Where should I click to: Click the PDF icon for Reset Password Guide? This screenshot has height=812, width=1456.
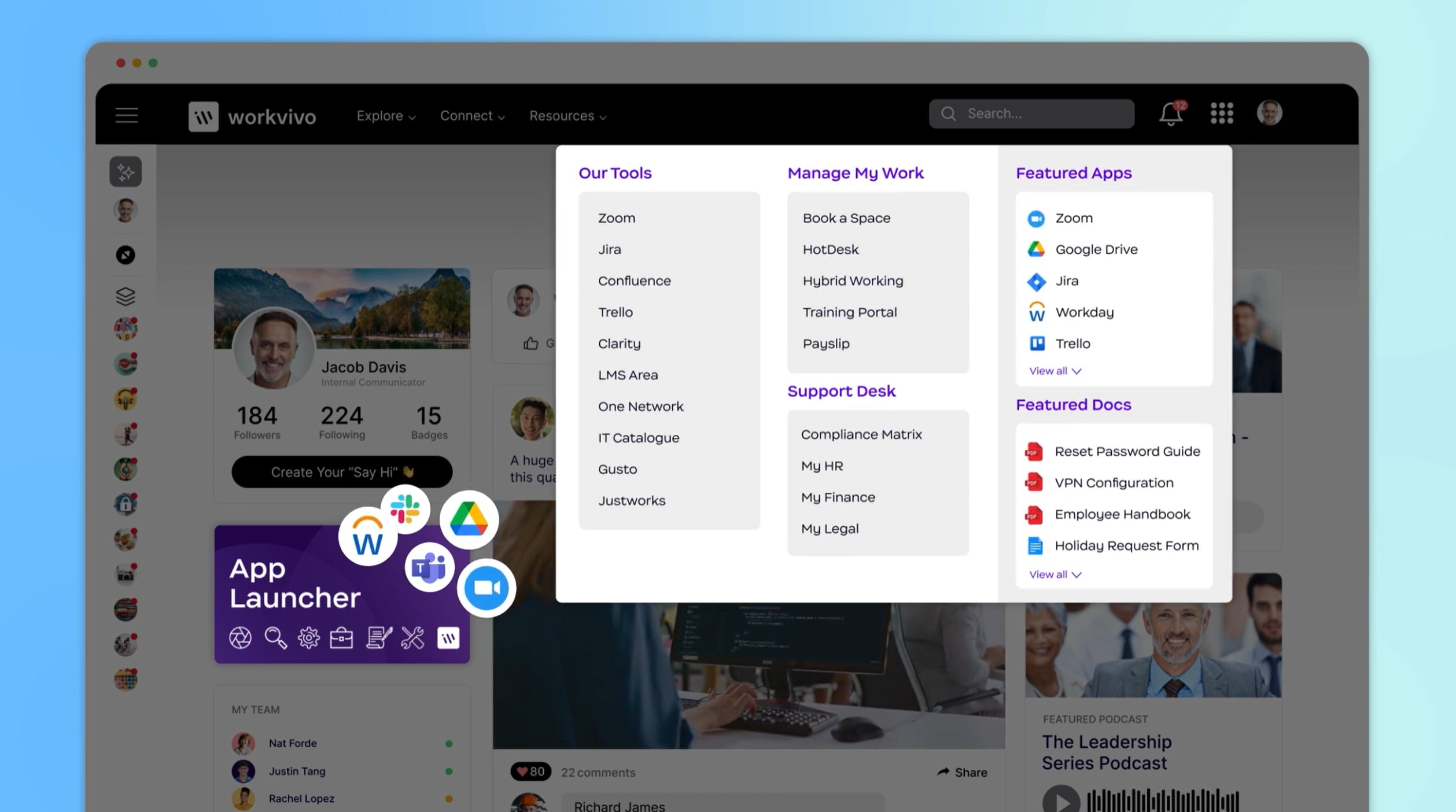pos(1034,452)
